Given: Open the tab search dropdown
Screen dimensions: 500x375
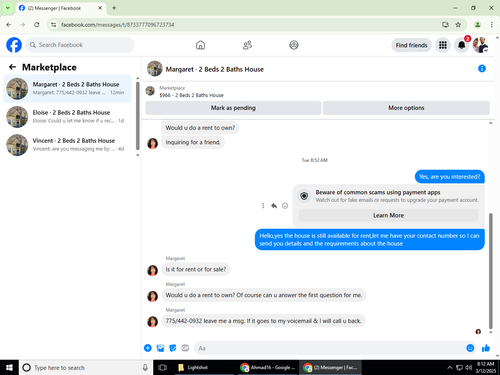Looking at the screenshot, I should (8, 8).
